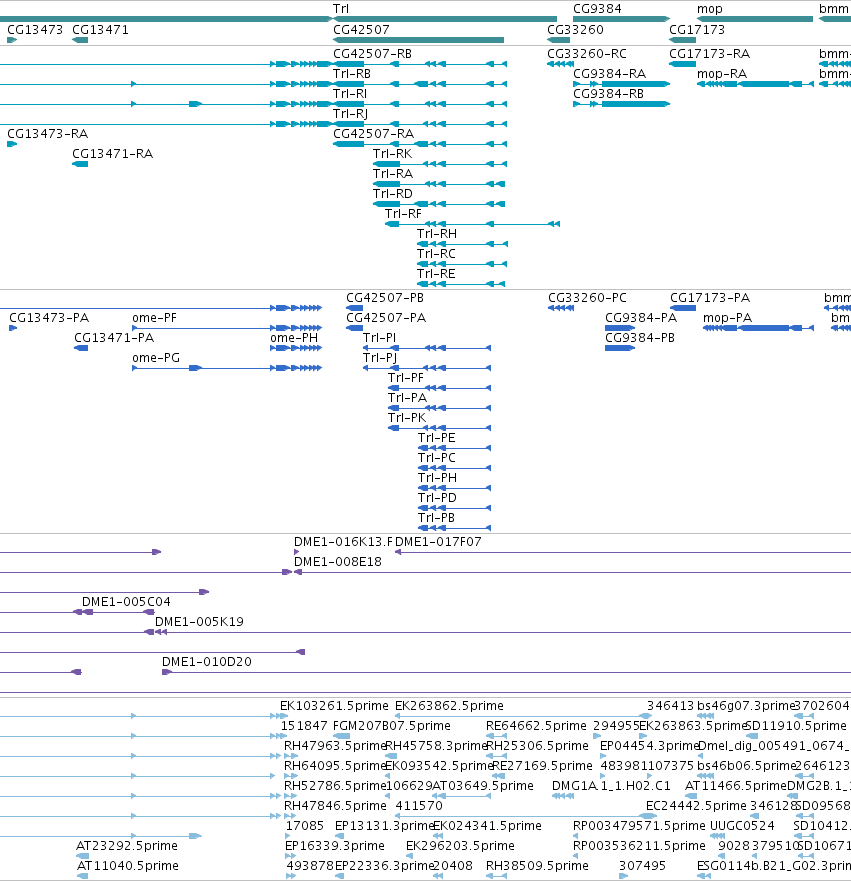Select the Trl-PA protein label
Image resolution: width=851 pixels, height=881 pixels.
407,397
